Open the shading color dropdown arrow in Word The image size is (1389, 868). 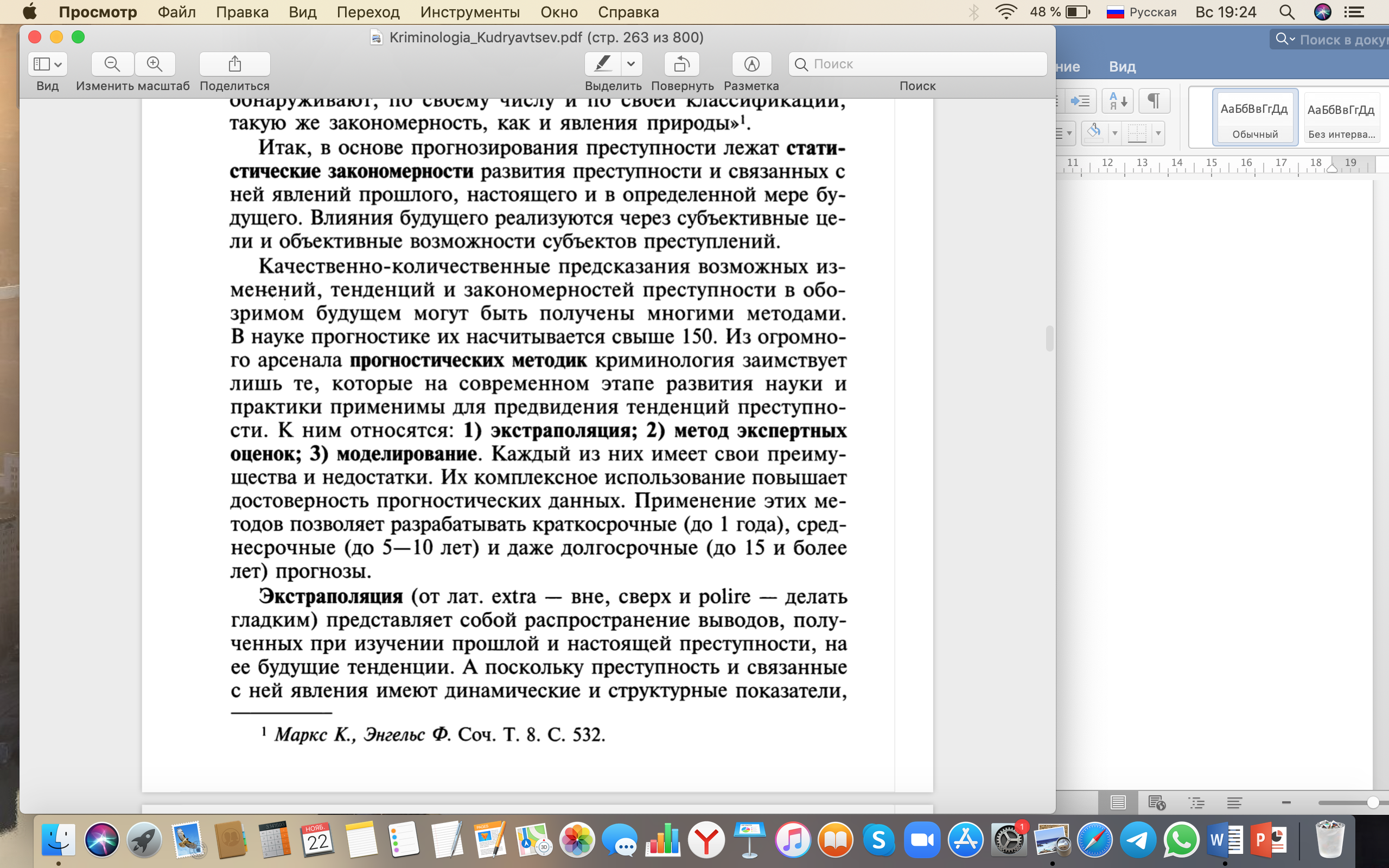click(1114, 133)
